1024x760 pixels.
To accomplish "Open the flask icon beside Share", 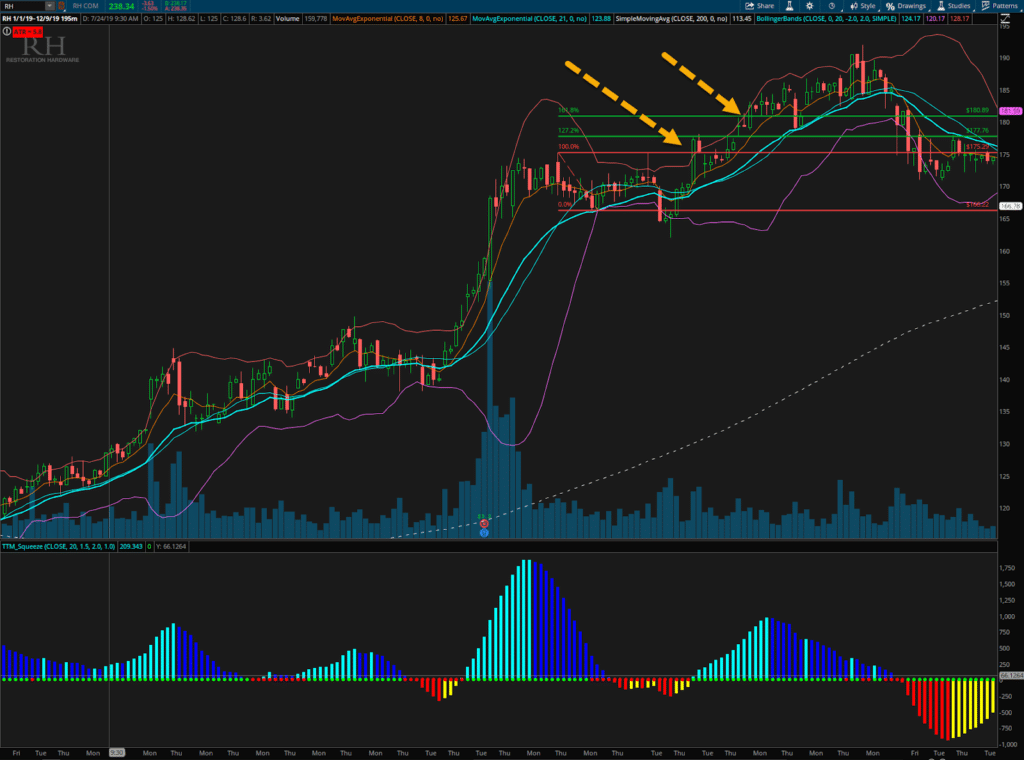I will pyautogui.click(x=790, y=6).
